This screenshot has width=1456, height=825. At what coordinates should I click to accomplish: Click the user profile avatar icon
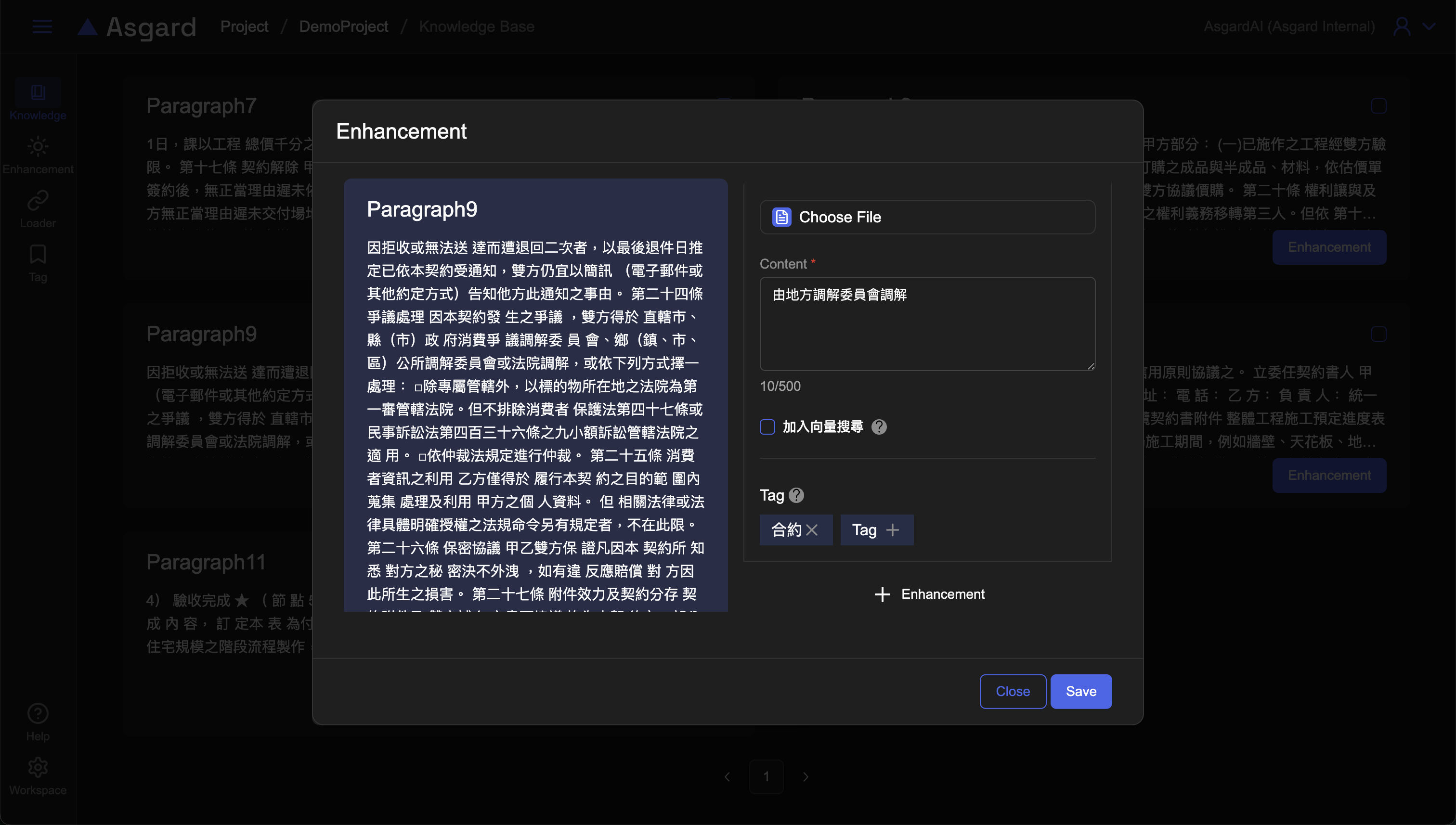tap(1402, 26)
